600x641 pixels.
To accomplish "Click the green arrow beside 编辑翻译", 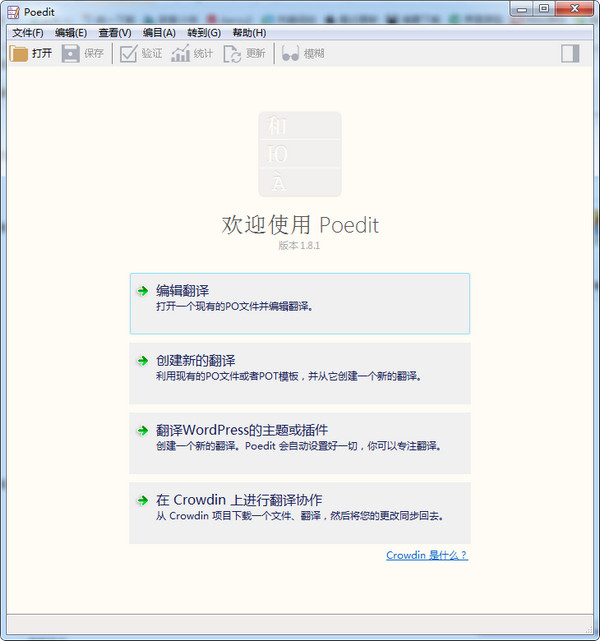I will 143,291.
